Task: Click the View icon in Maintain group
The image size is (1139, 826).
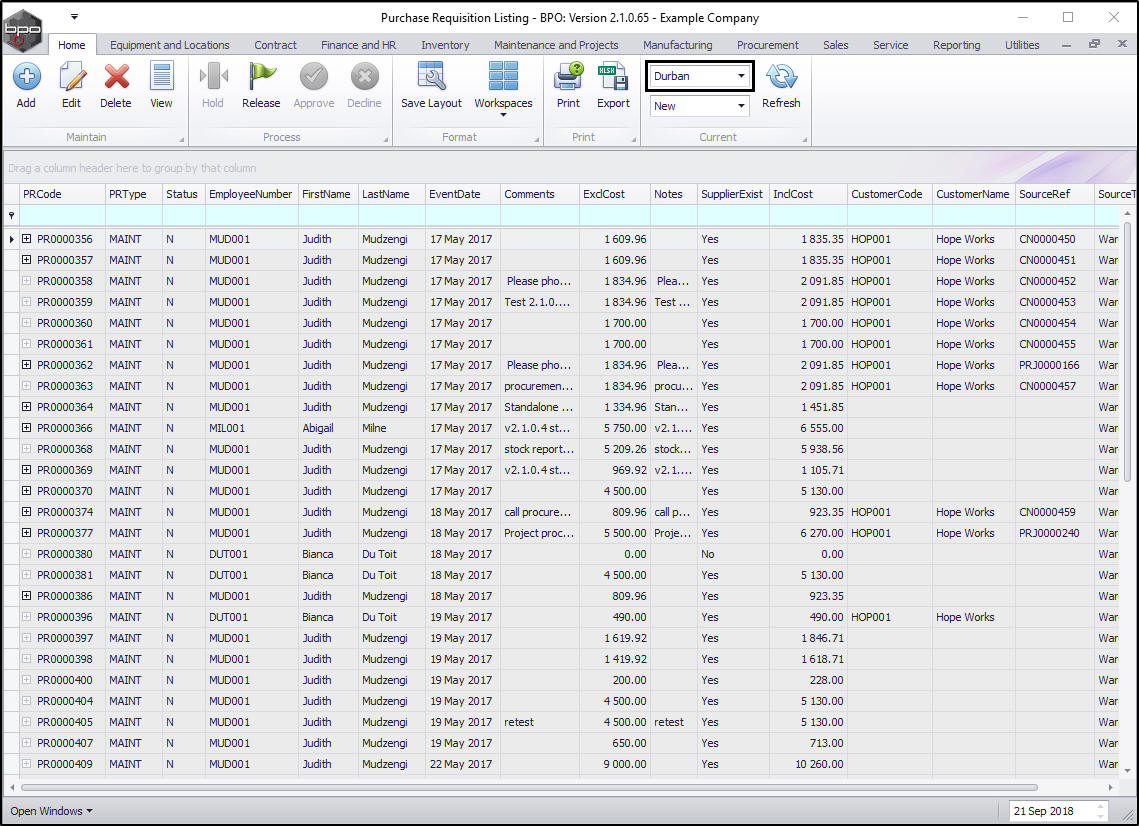Action: (161, 78)
